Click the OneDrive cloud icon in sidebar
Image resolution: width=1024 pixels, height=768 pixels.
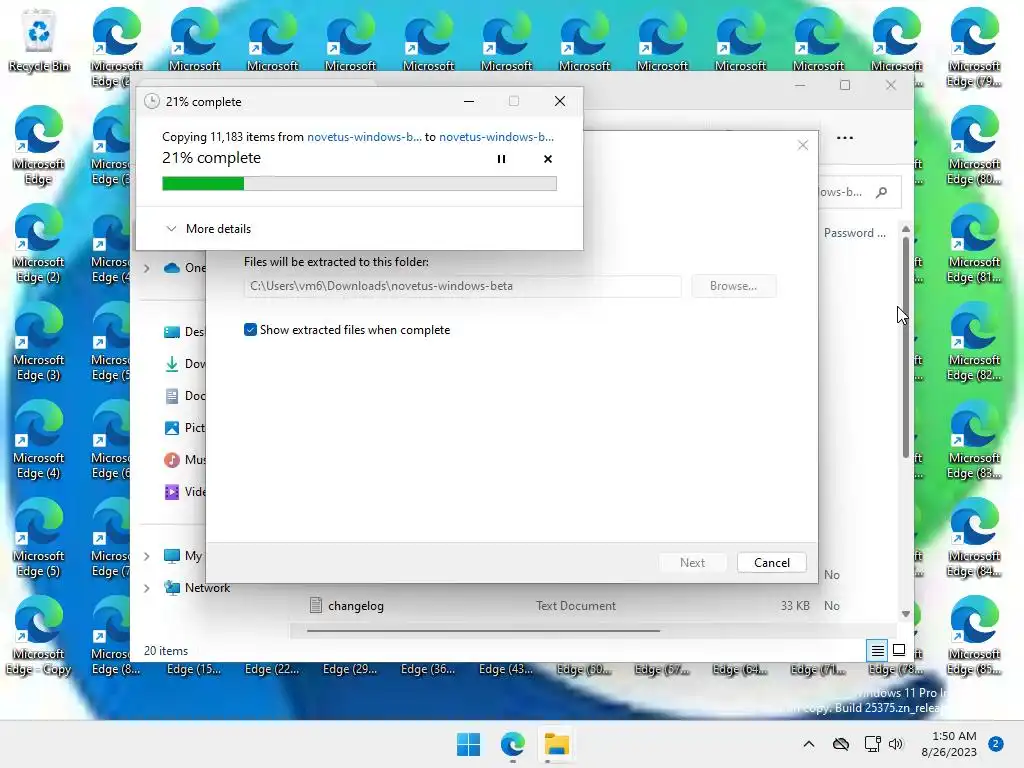(172, 268)
